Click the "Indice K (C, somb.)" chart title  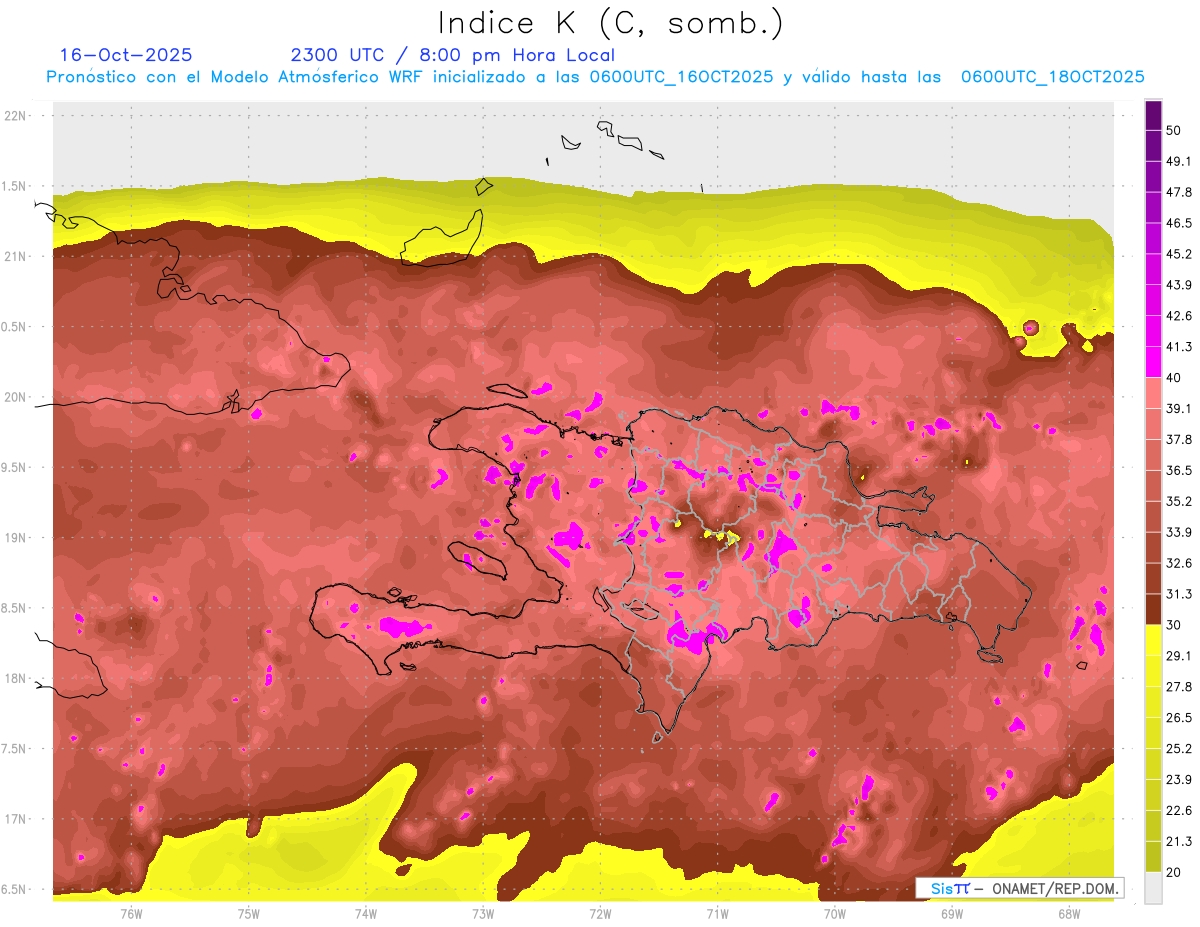(610, 23)
